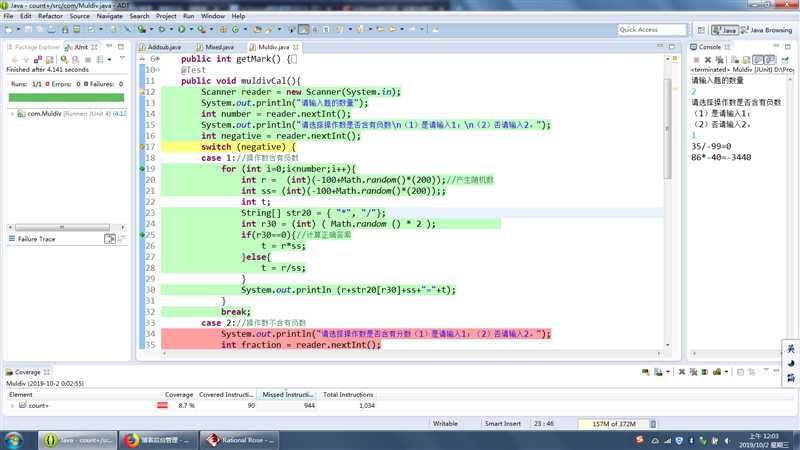Toggle JUnit Show Failures Only icon
Viewport: 800px width, 450px height.
(x=38, y=60)
